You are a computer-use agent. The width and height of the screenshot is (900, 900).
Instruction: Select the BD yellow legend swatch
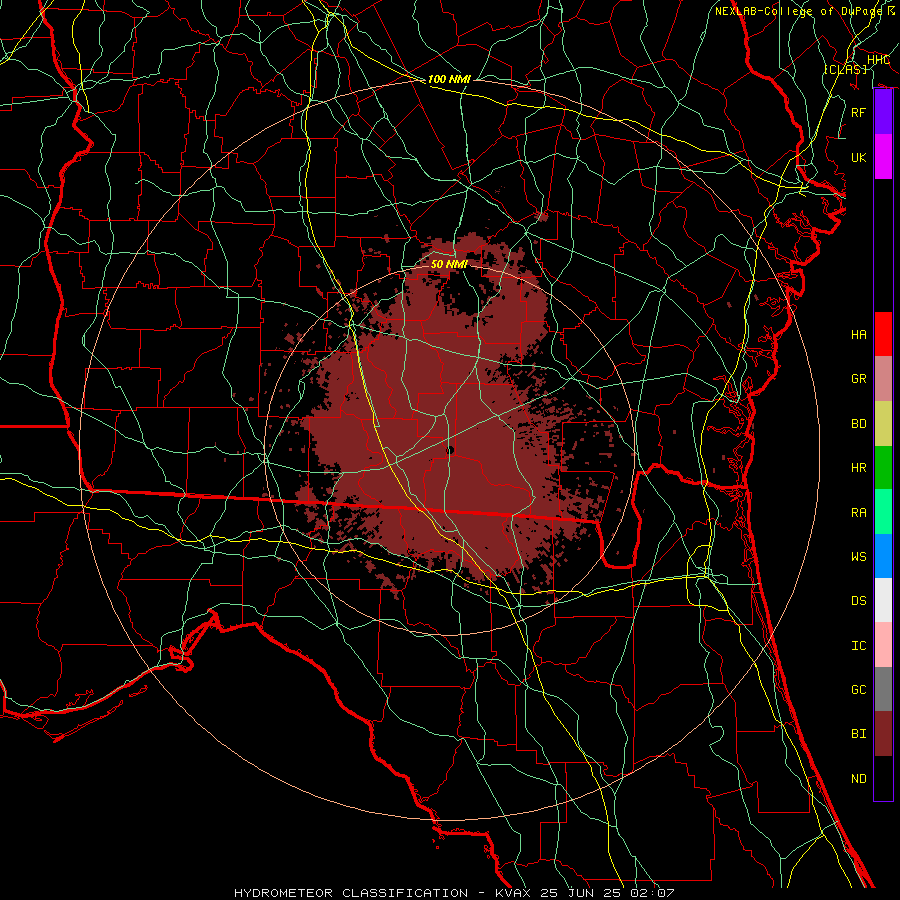point(883,423)
